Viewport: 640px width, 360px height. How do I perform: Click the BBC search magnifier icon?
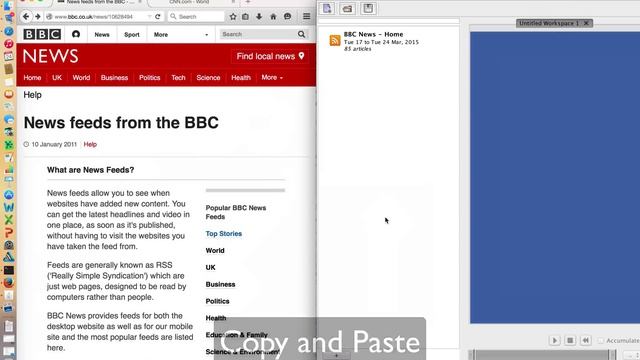coord(302,34)
